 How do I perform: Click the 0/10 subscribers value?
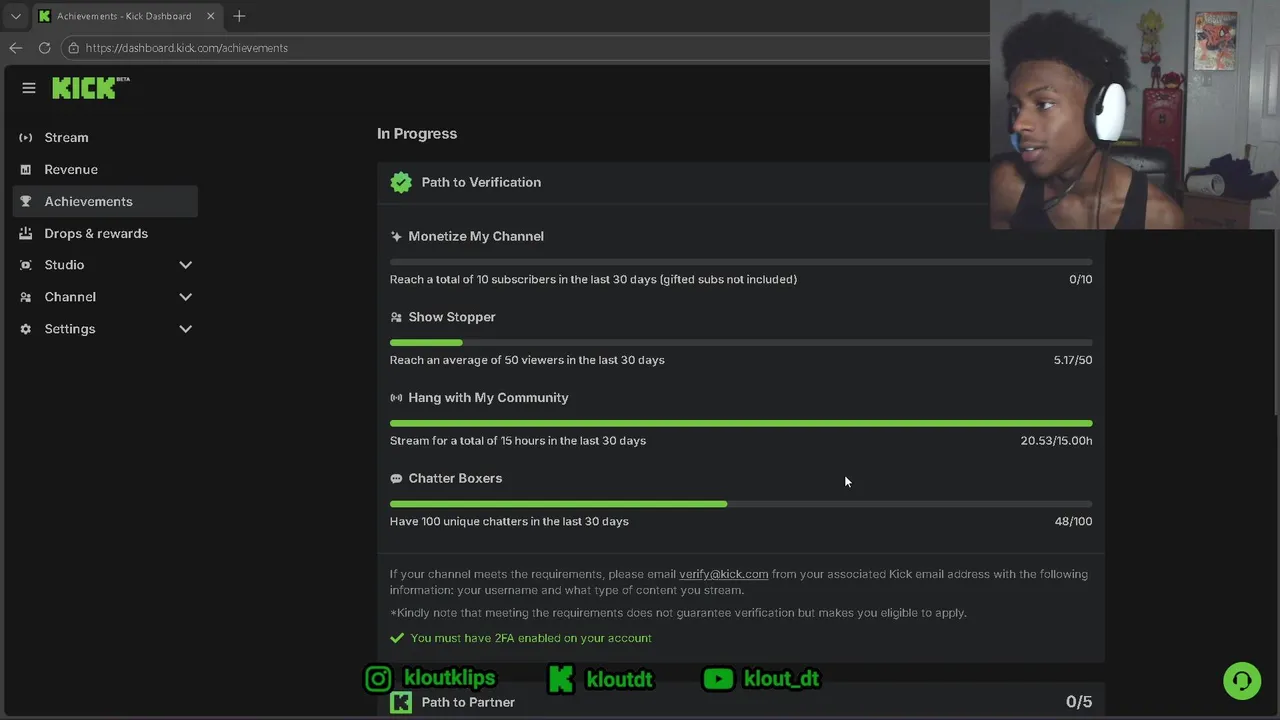[x=1081, y=279]
